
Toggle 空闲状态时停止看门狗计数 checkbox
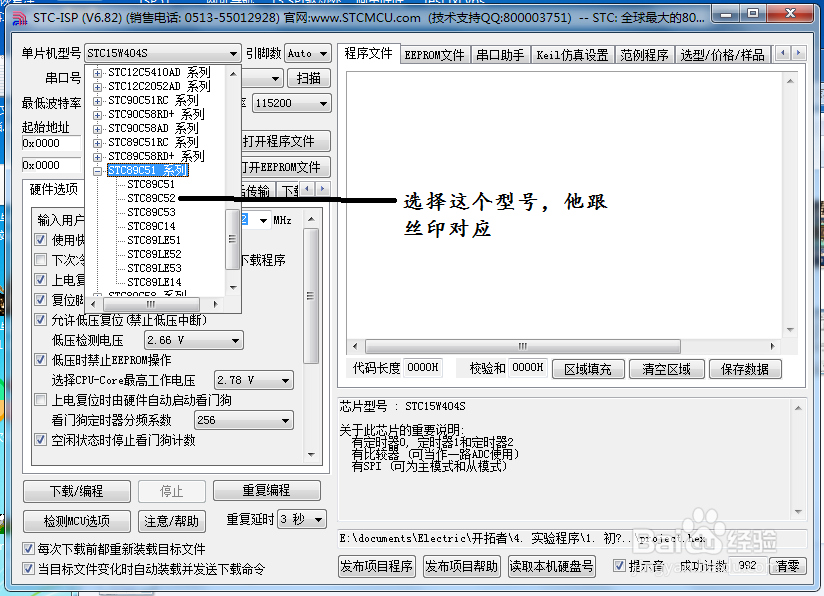pyautogui.click(x=40, y=439)
